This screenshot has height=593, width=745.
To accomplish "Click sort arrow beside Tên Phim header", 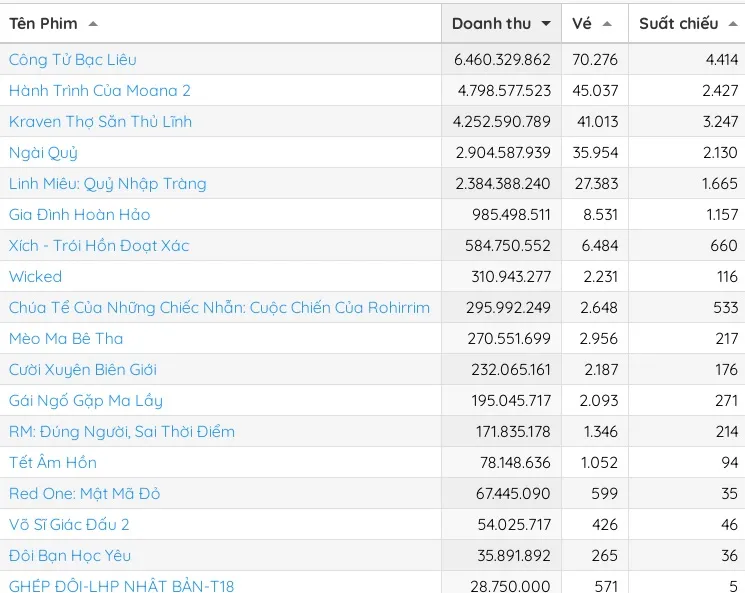I will click(93, 24).
